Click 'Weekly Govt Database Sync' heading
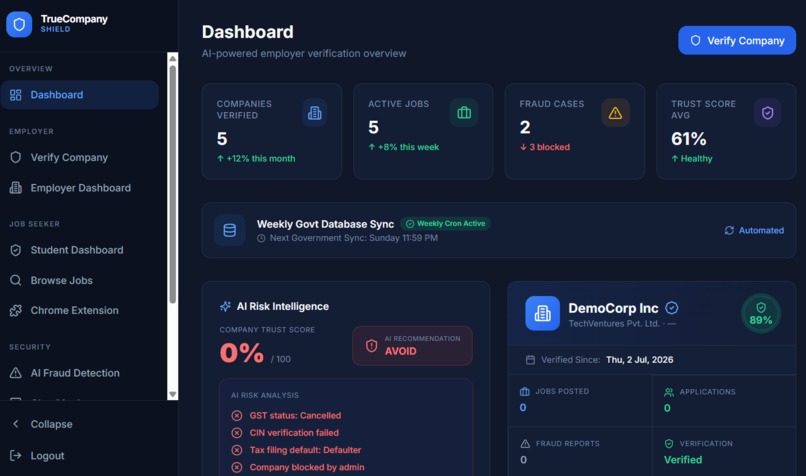Image resolution: width=806 pixels, height=476 pixels. 325,224
